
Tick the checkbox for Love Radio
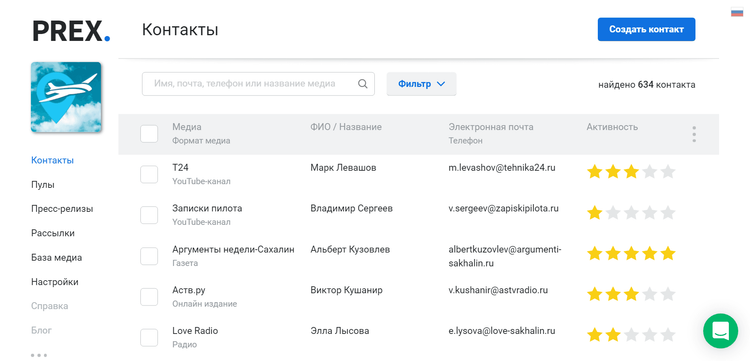[149, 338]
